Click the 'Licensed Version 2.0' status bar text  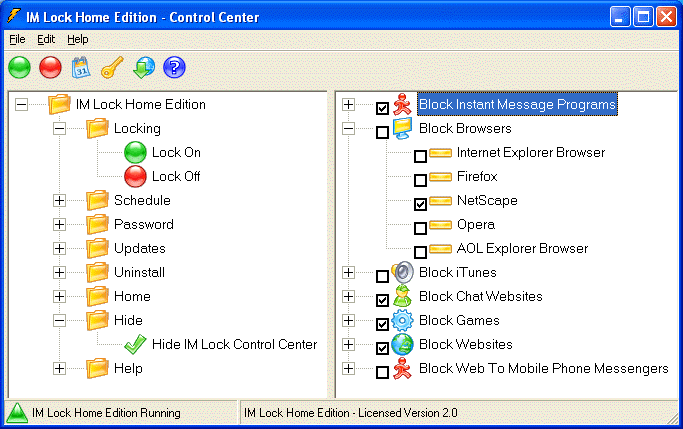point(408,412)
